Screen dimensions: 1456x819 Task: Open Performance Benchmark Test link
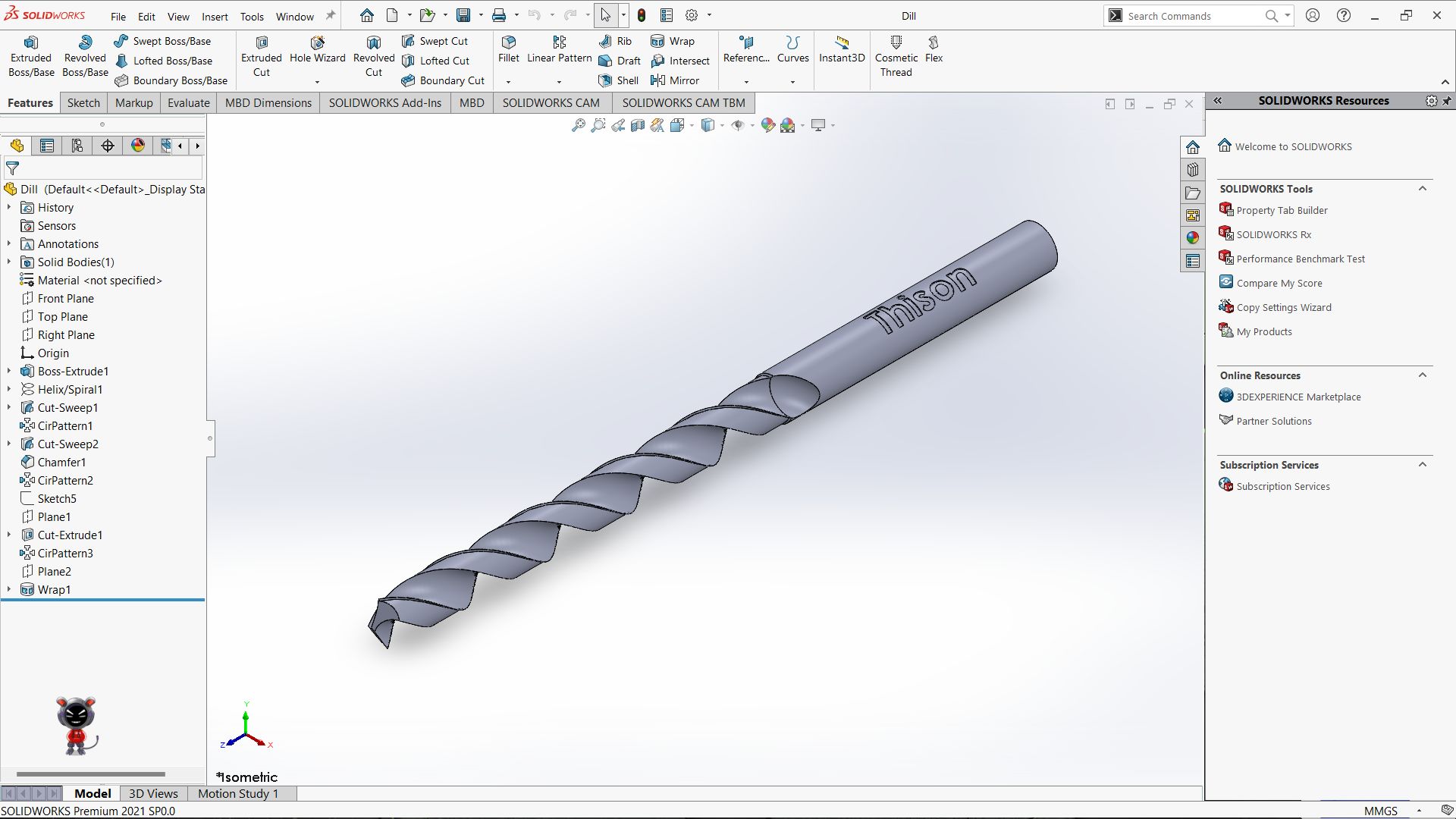click(1300, 259)
